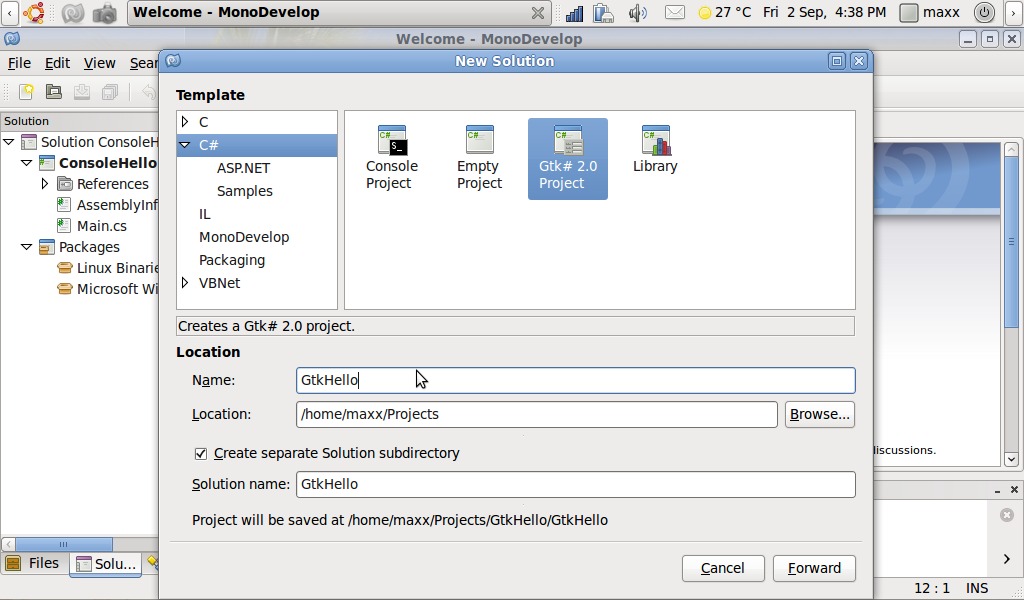1024x600 pixels.
Task: Select the IL template category
Action: pos(204,214)
